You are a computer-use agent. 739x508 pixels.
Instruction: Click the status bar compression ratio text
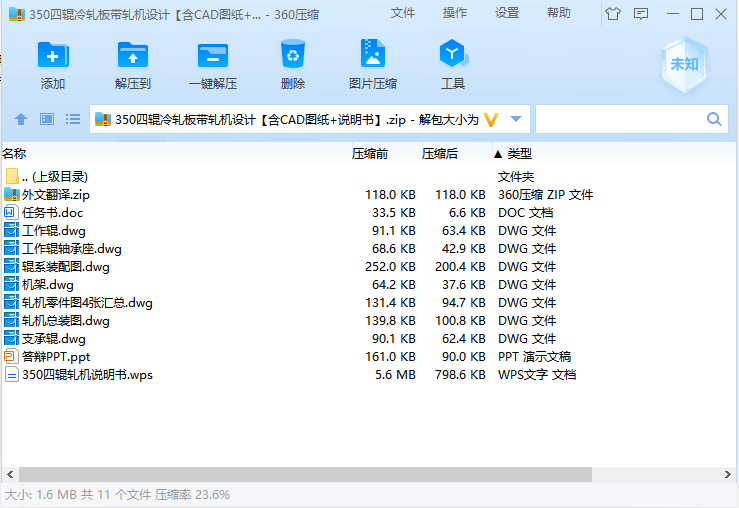tap(192, 495)
